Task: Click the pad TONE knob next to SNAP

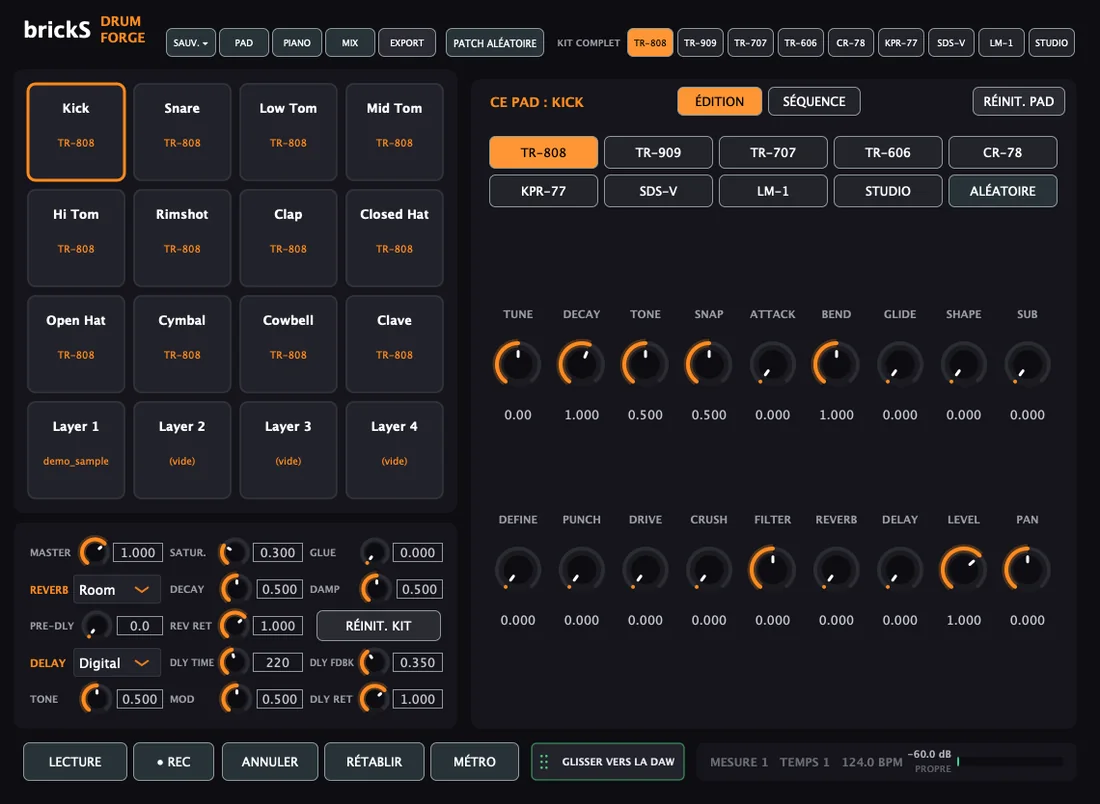Action: pyautogui.click(x=645, y=363)
